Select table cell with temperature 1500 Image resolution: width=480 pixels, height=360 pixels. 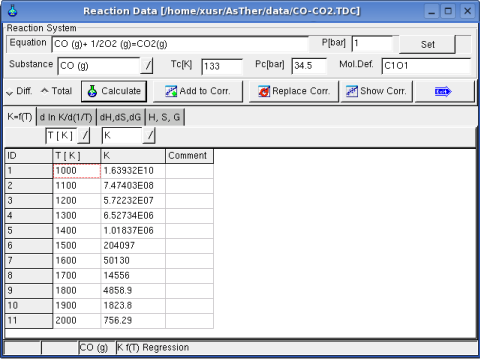point(77,246)
